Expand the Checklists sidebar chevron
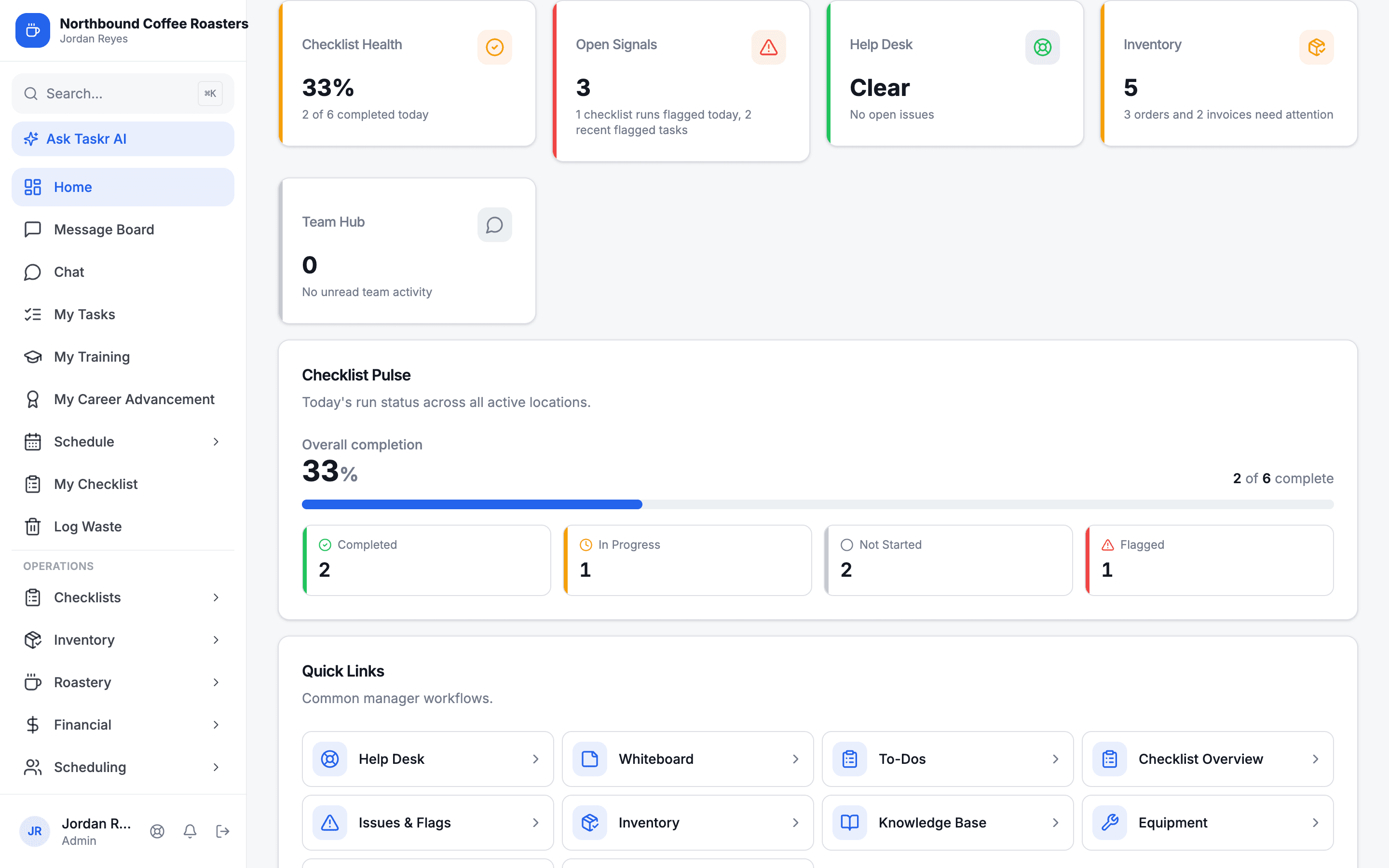The image size is (1389, 868). [x=216, y=597]
